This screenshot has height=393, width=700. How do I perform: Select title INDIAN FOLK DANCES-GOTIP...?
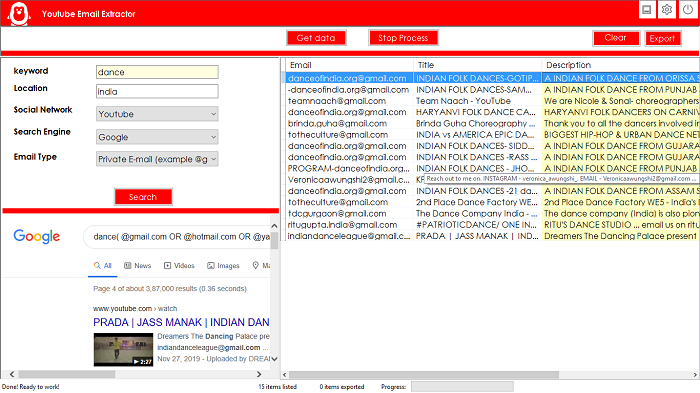click(x=477, y=78)
